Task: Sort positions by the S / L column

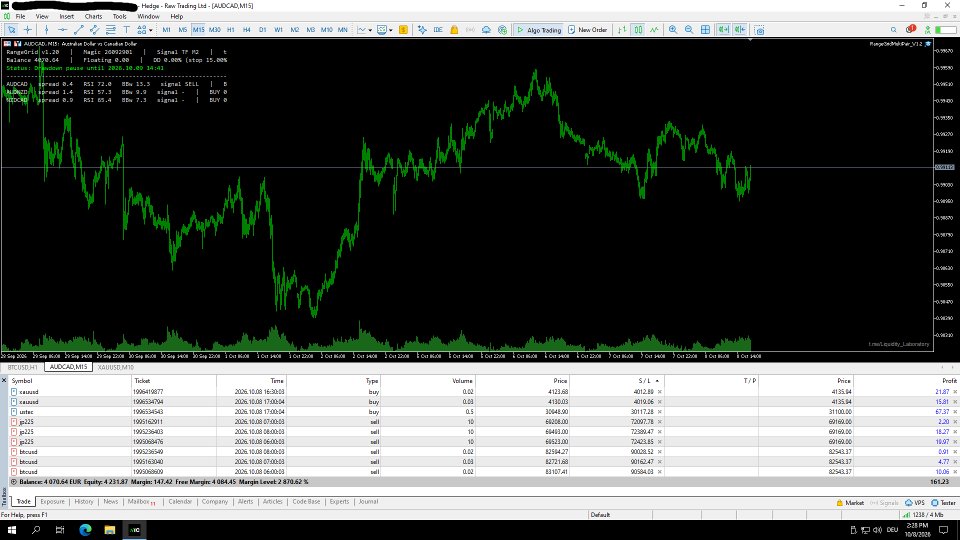Action: point(617,381)
